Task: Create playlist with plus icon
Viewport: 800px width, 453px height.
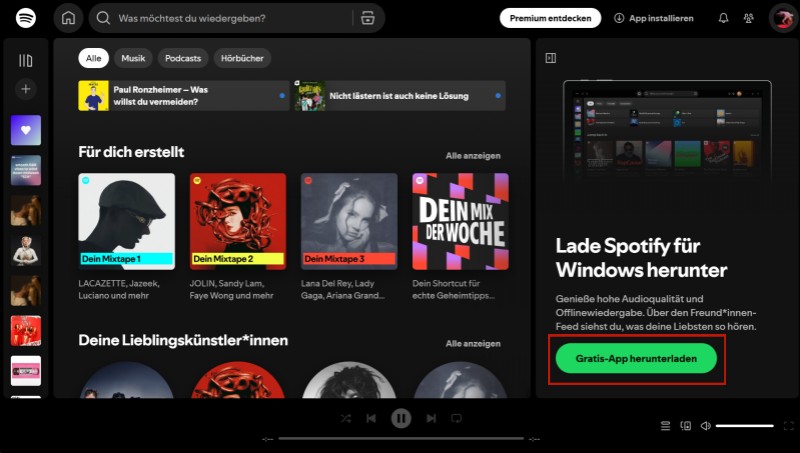Action: [26, 89]
